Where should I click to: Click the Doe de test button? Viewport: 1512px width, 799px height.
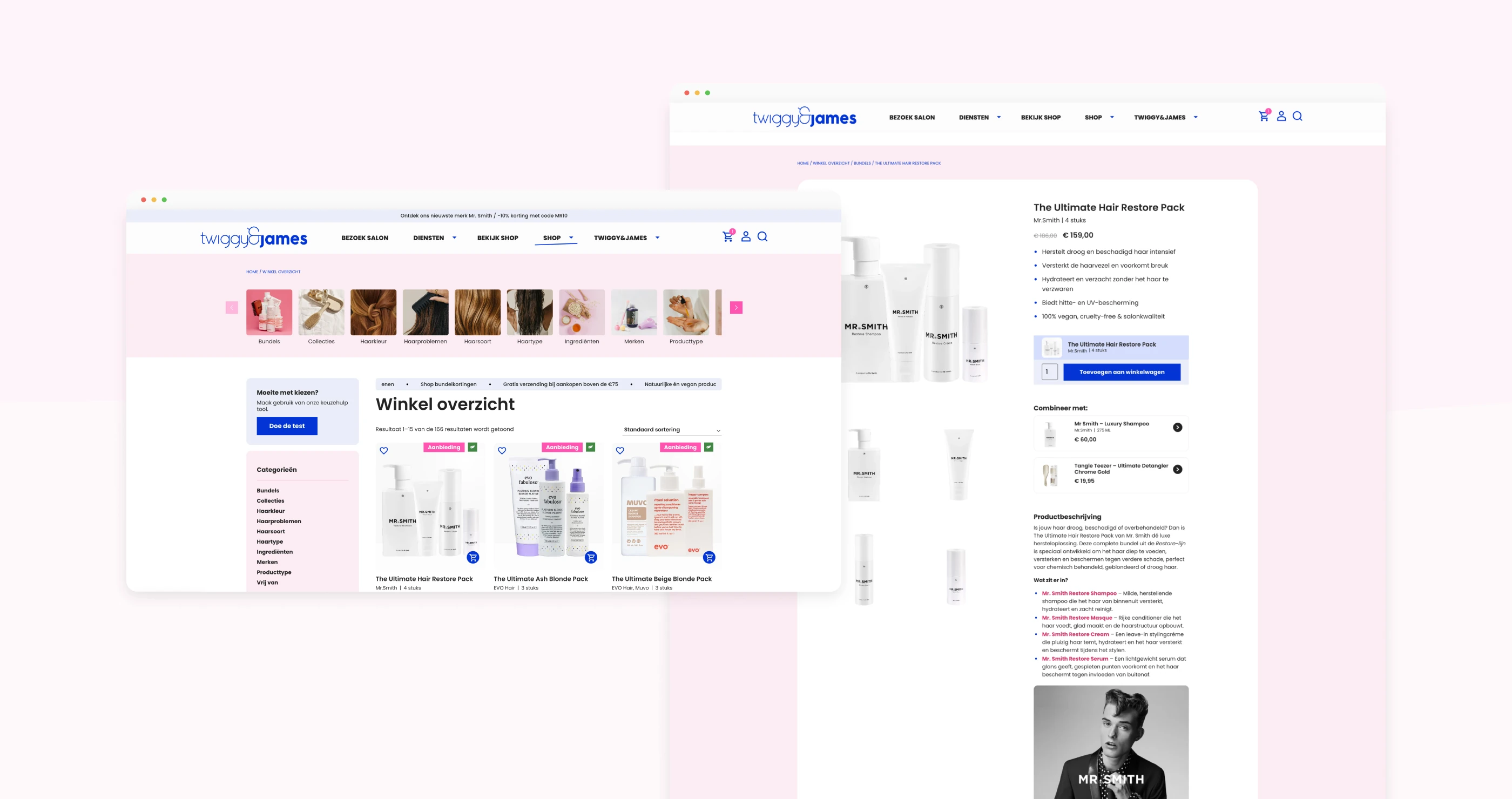[x=287, y=426]
